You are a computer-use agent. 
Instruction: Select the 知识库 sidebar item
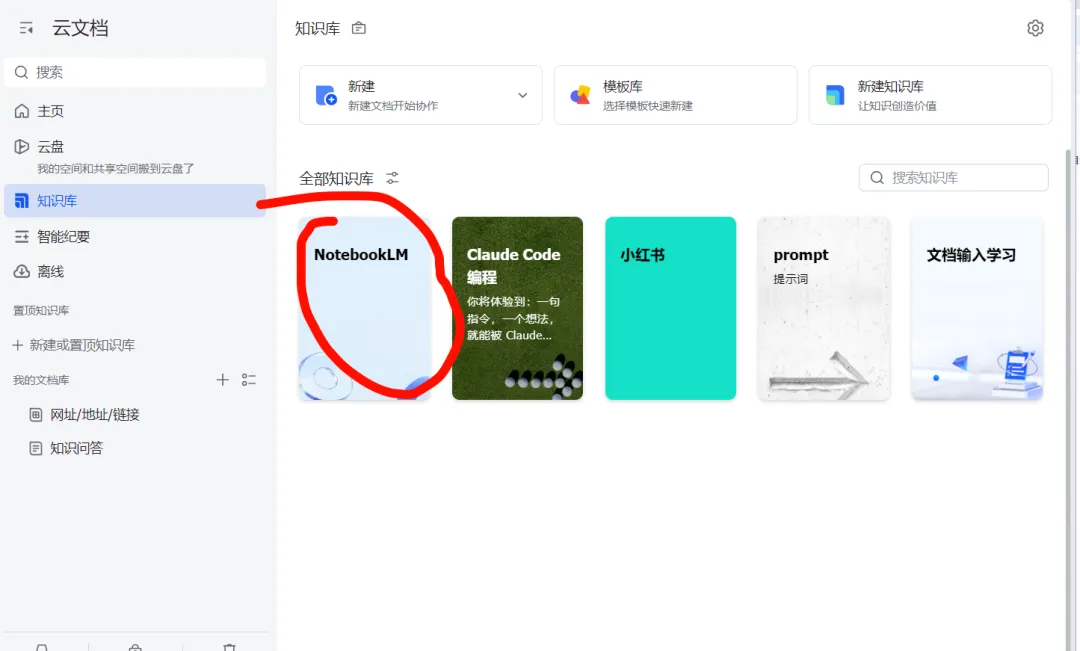coord(135,200)
